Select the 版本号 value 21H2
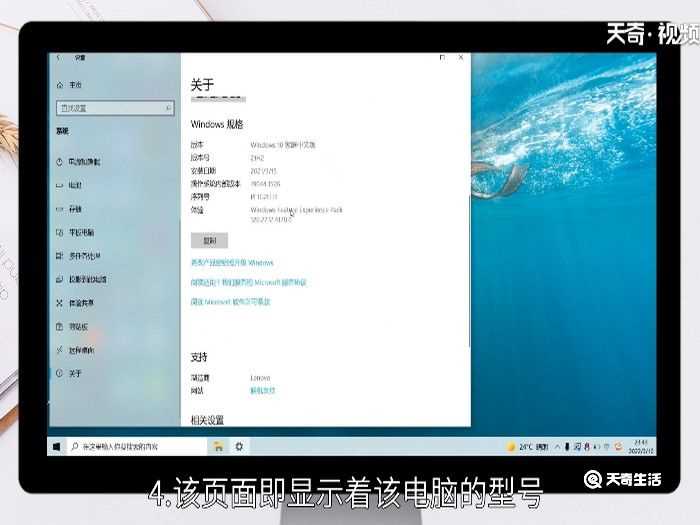 point(257,158)
